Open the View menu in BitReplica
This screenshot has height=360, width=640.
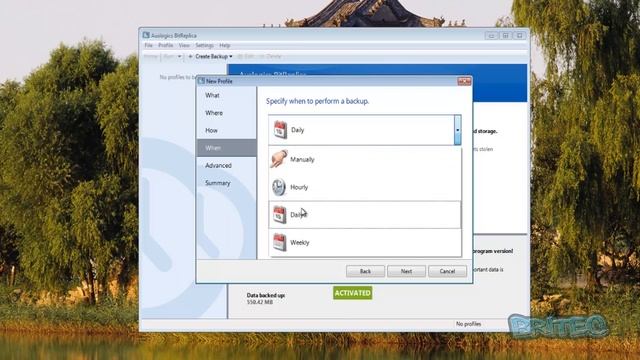coord(184,45)
